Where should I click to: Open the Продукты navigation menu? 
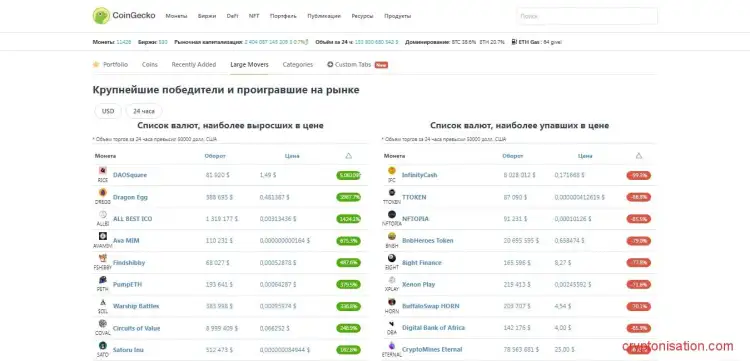tap(397, 16)
